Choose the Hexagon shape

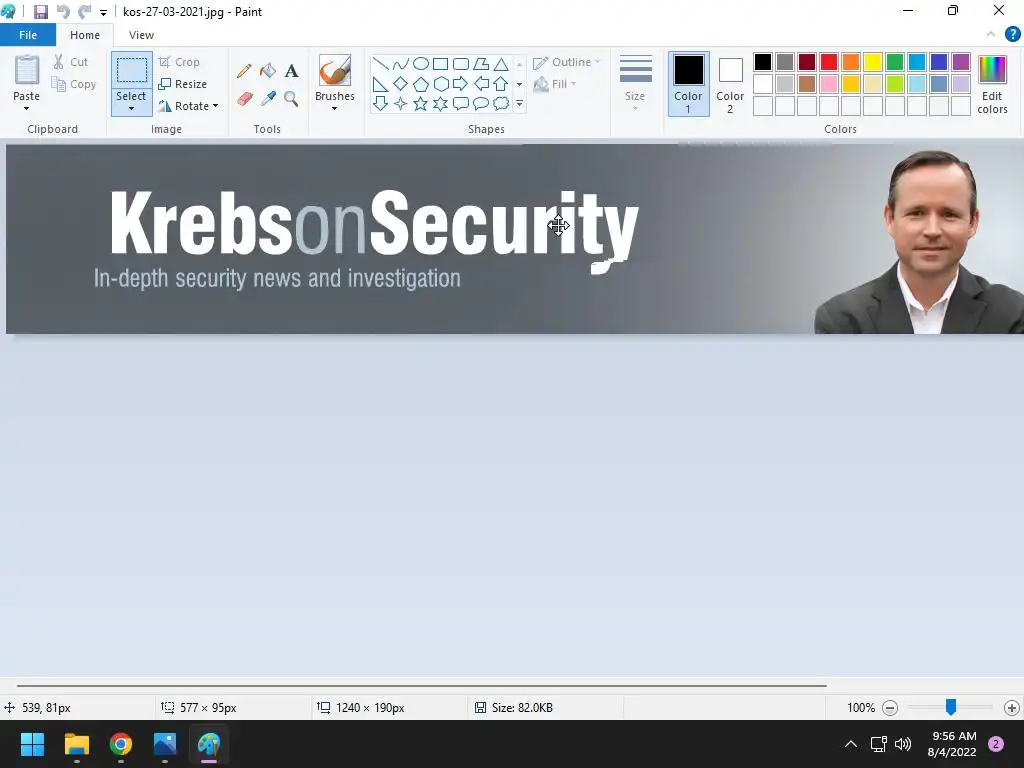coord(441,84)
